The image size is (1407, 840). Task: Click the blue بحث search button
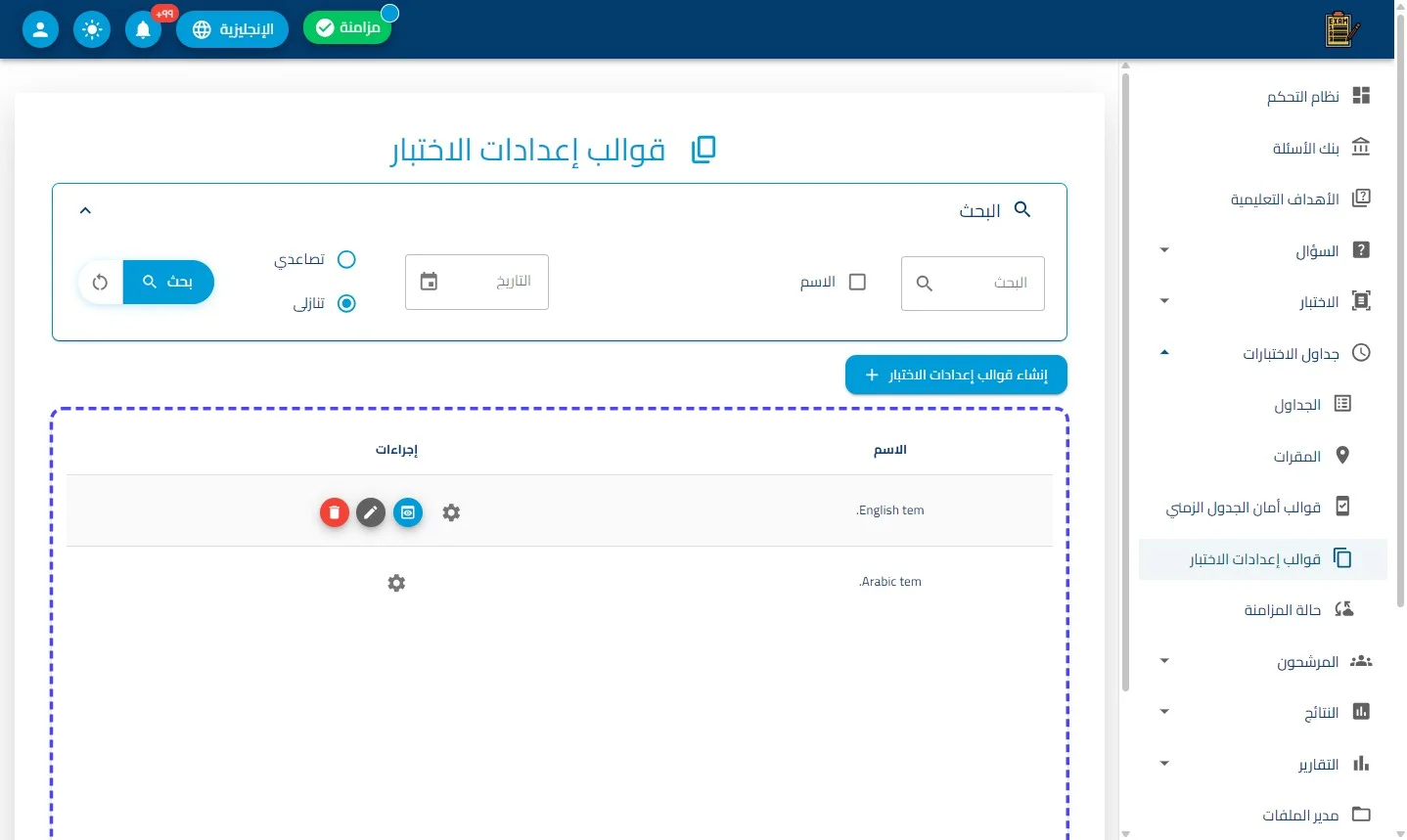[168, 283]
